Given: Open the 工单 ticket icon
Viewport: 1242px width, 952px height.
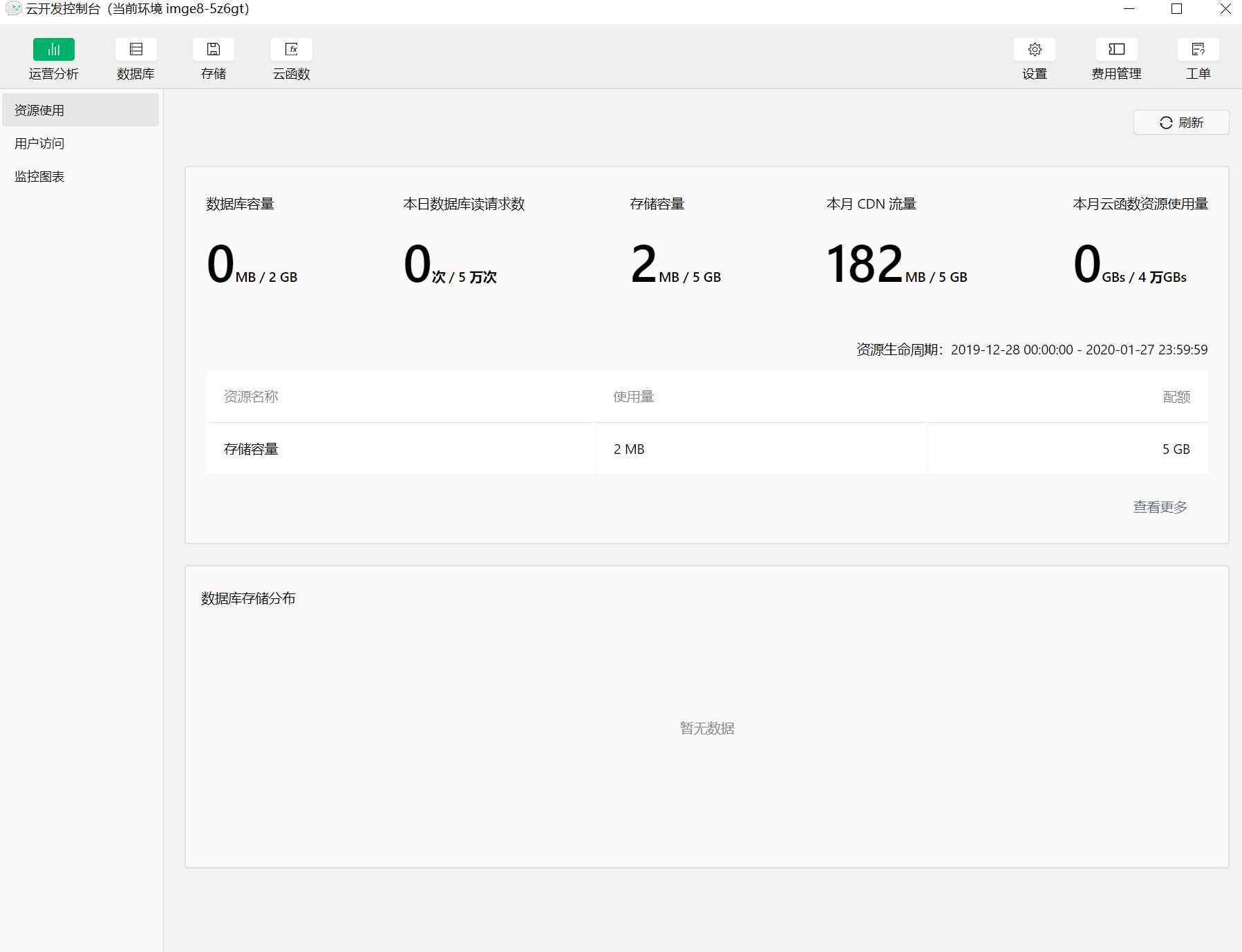Looking at the screenshot, I should tap(1198, 49).
